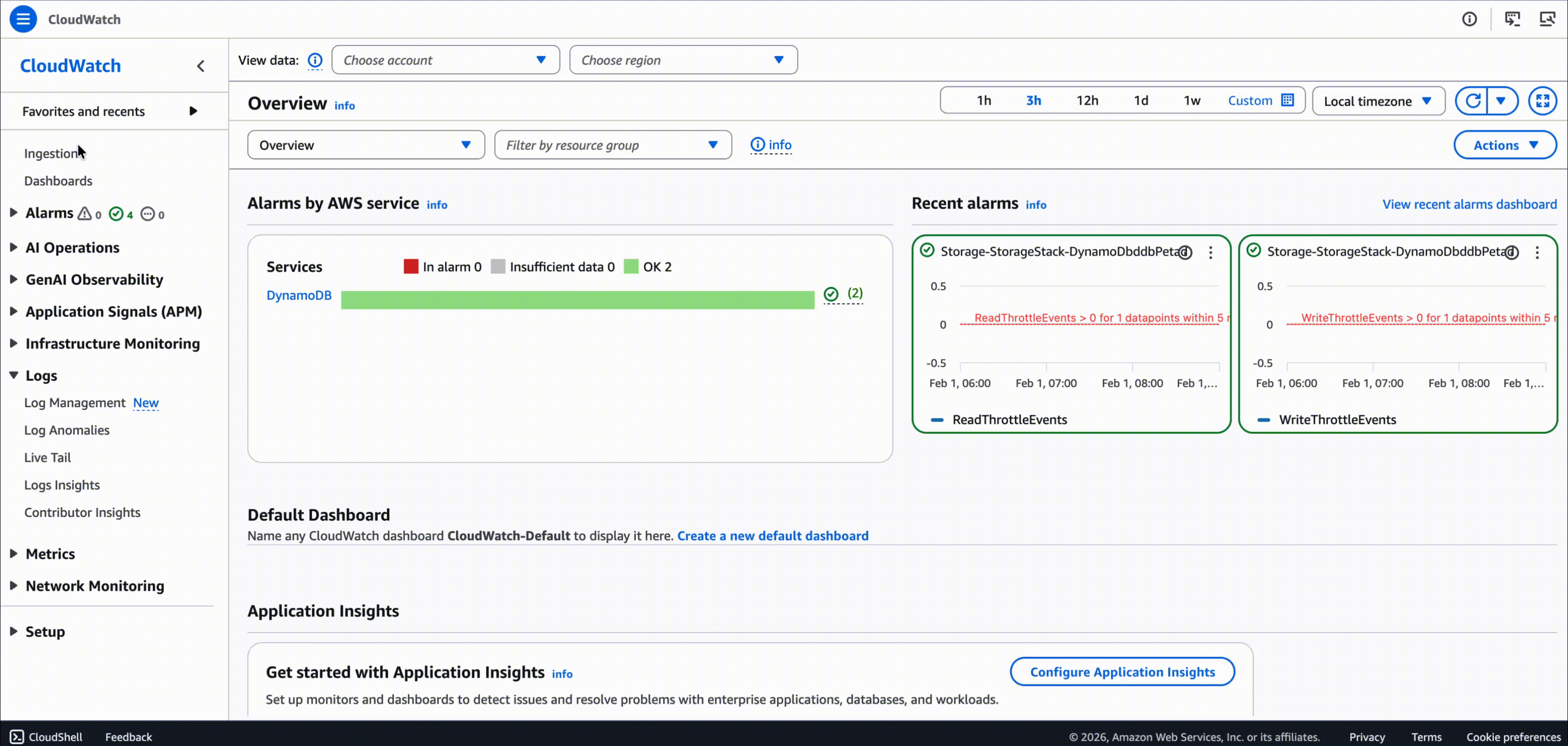Open Log Management in the sidebar

(x=75, y=403)
